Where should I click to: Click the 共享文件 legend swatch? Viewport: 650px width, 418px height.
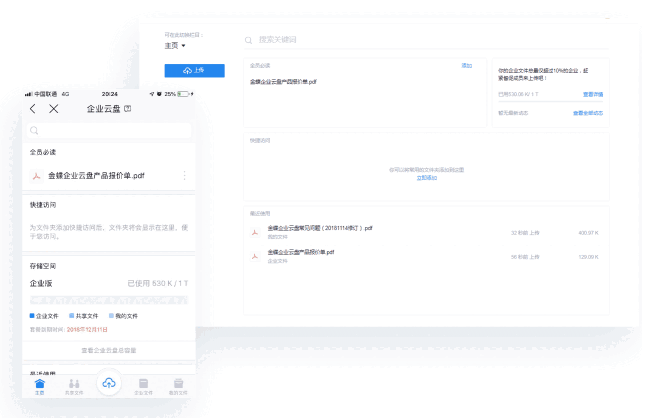point(72,316)
